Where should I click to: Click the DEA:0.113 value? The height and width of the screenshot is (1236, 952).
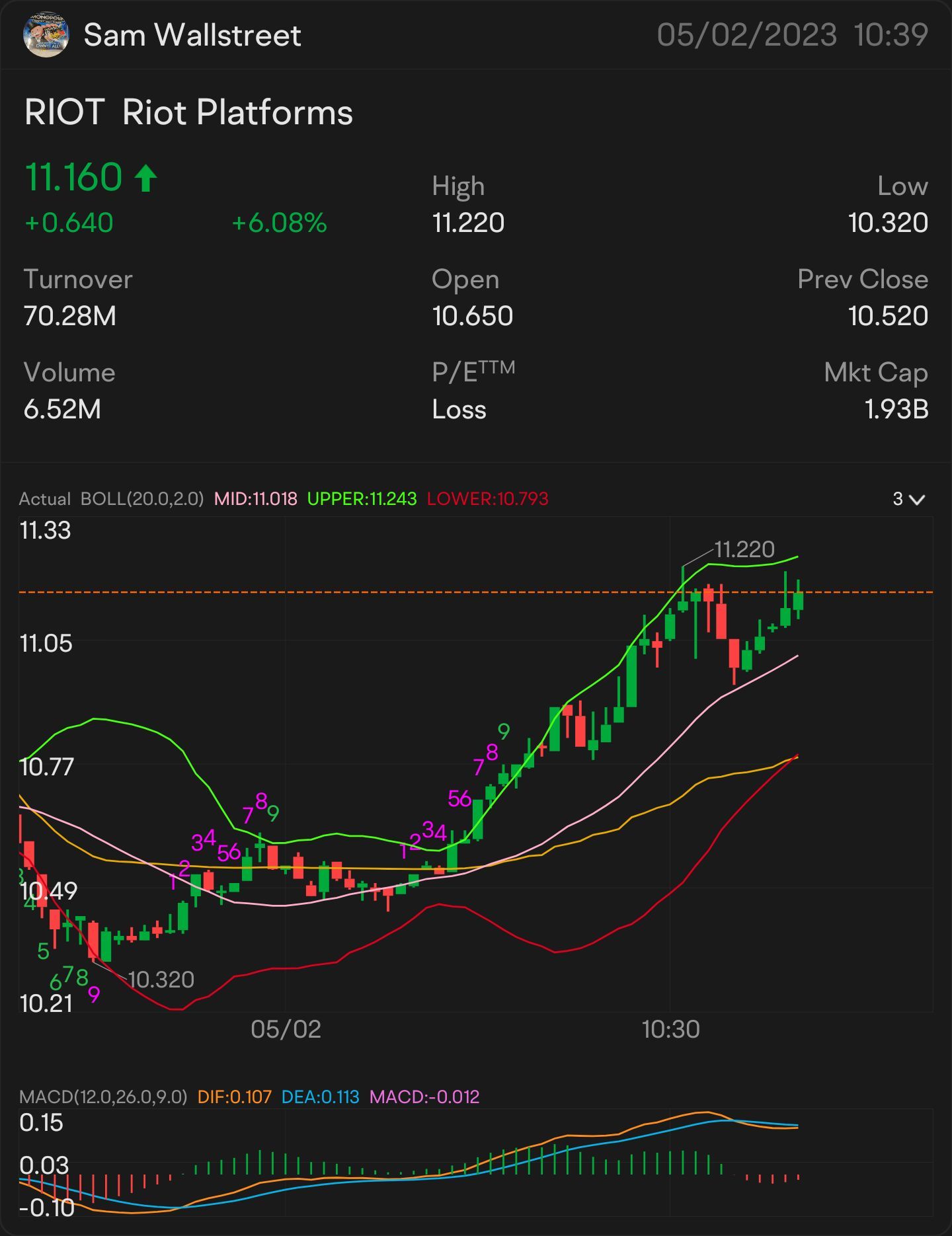pyautogui.click(x=320, y=1097)
